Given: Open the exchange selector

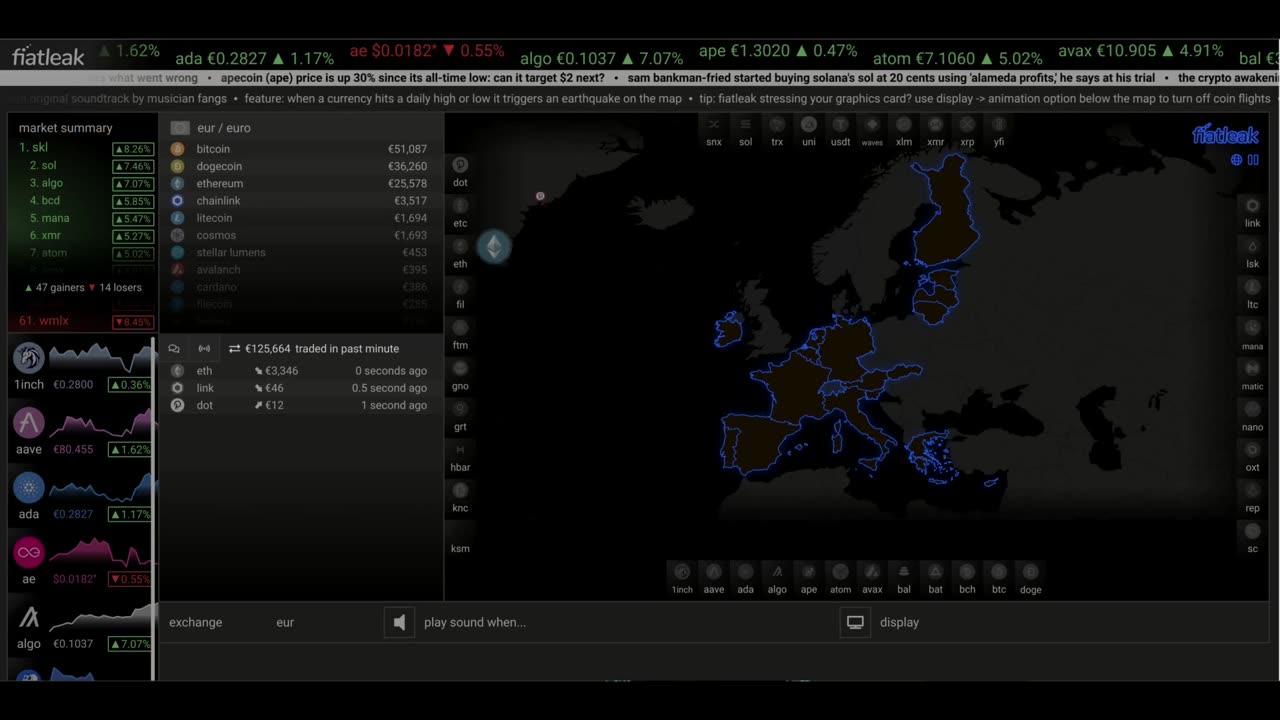Looking at the screenshot, I should [x=196, y=622].
